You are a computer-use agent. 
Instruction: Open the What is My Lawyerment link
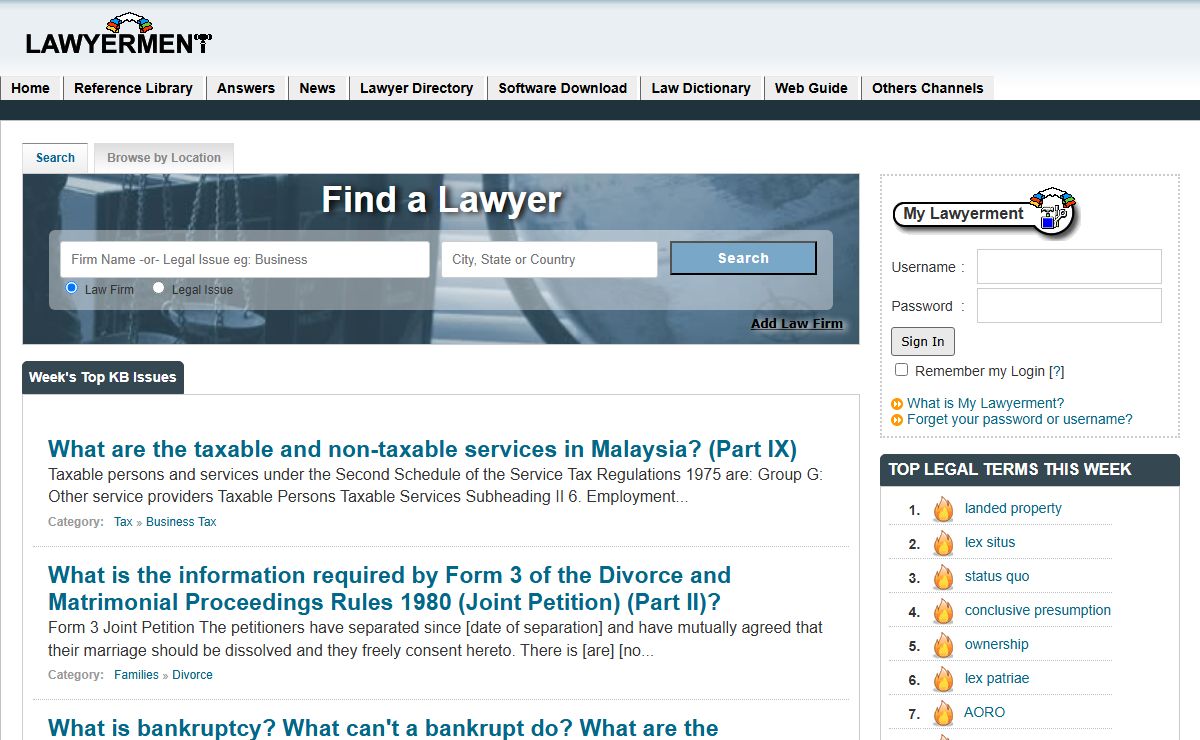click(x=985, y=404)
